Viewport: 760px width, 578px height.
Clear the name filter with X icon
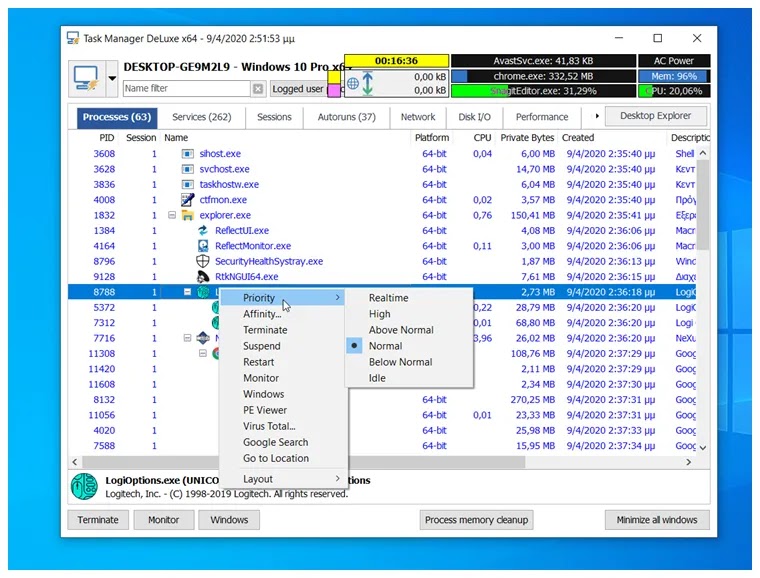pos(258,89)
